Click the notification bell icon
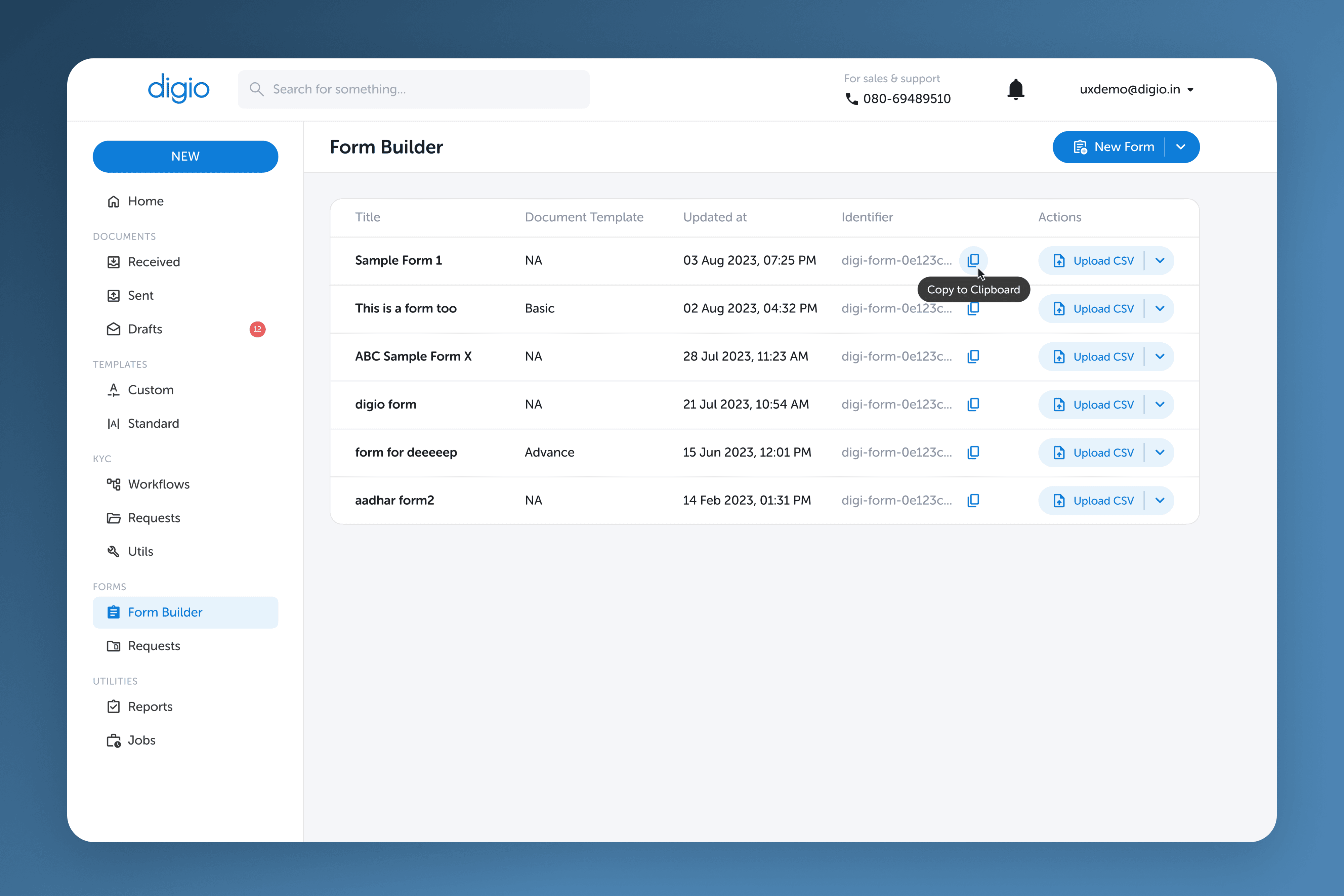 1015,90
